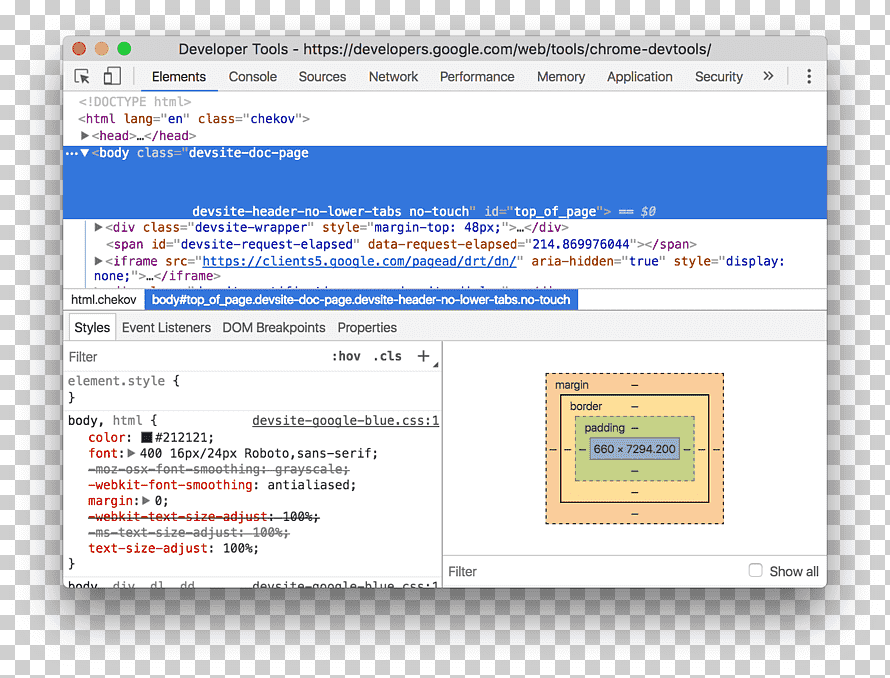890x678 pixels.
Task: Activate the inspect element picker icon
Action: 82,77
